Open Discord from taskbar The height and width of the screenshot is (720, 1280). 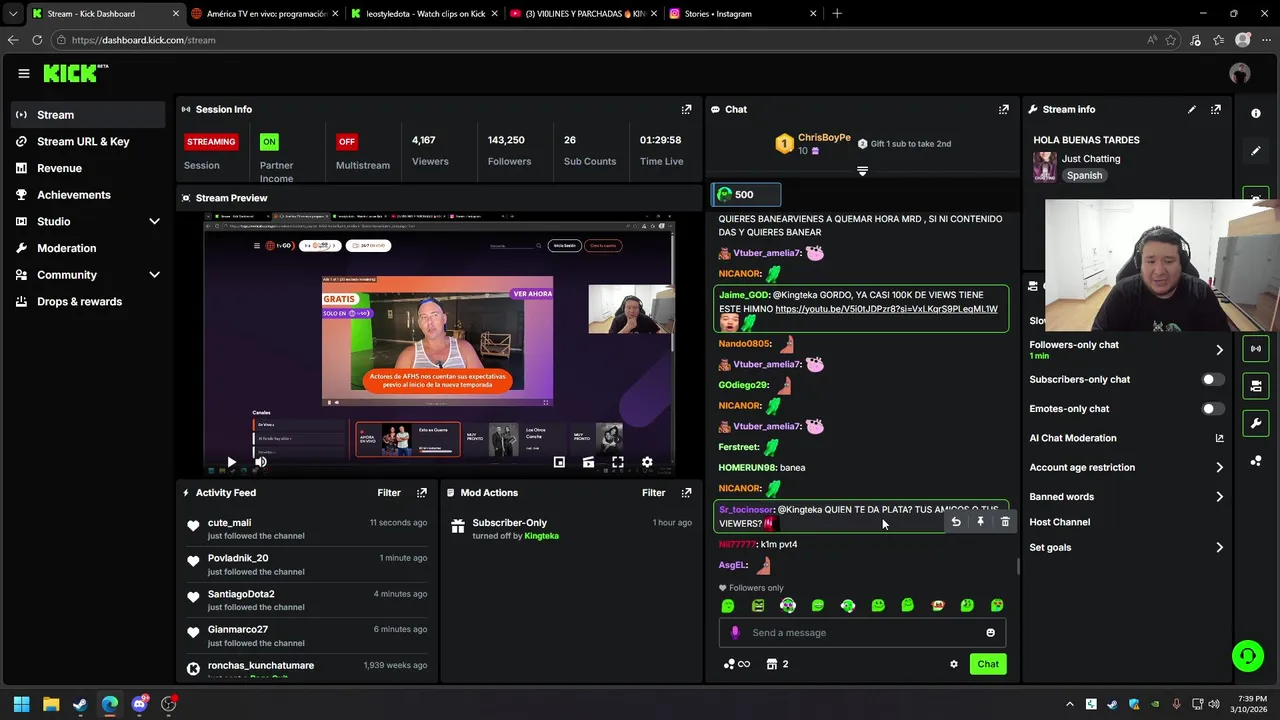tap(139, 704)
